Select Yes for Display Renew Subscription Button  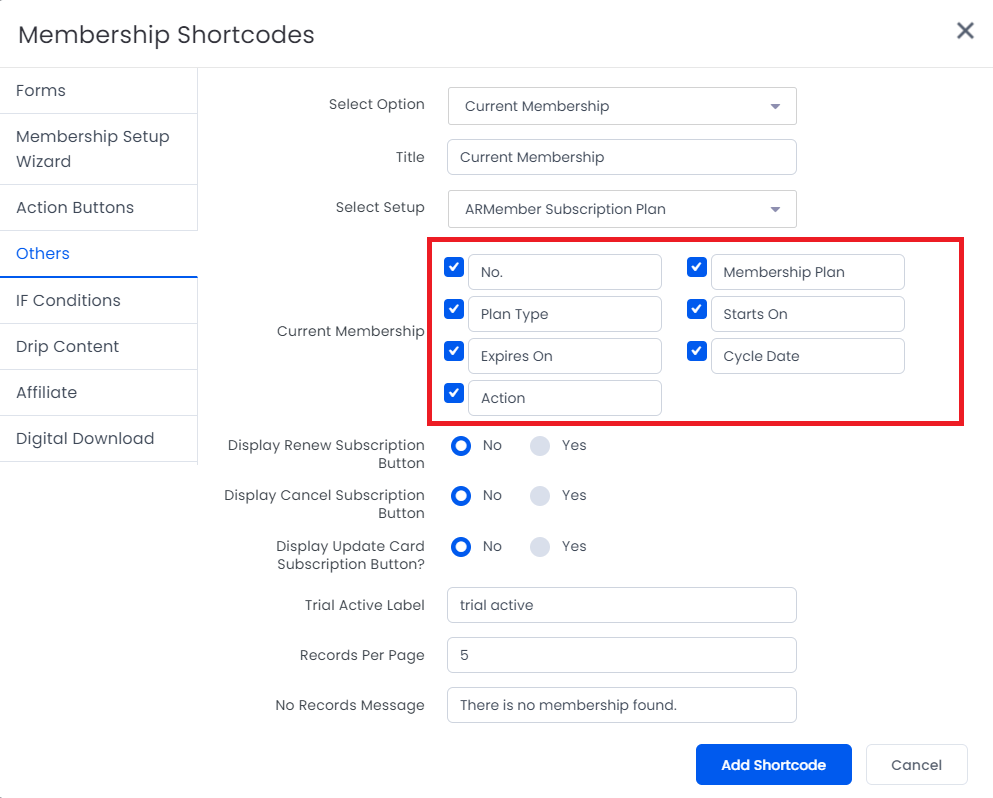[x=540, y=446]
